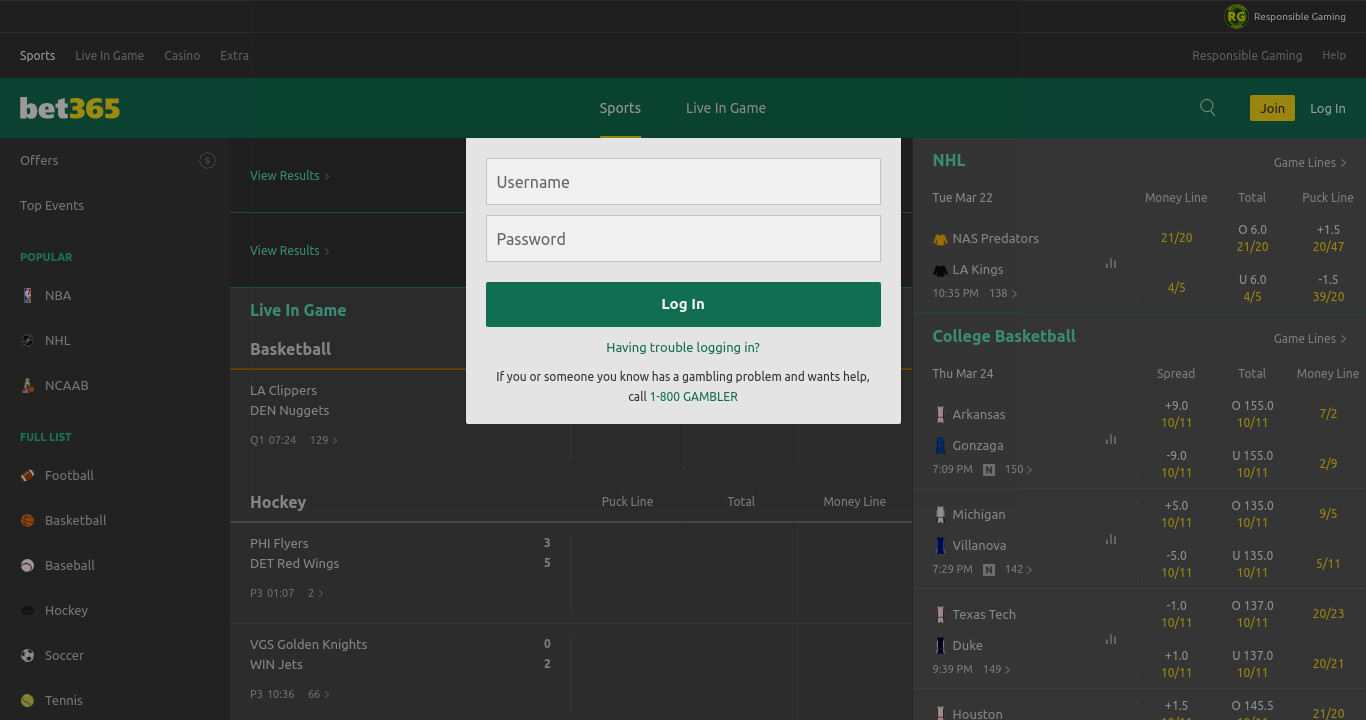Image resolution: width=1366 pixels, height=720 pixels.
Task: Select Predators Money Line odds 21/20
Action: tap(1176, 237)
